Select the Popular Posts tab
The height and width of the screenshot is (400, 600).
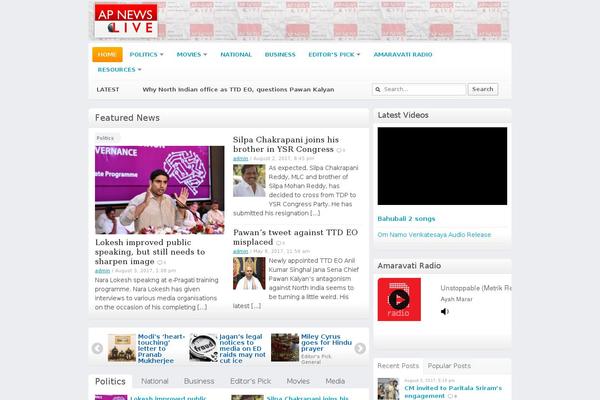click(449, 366)
